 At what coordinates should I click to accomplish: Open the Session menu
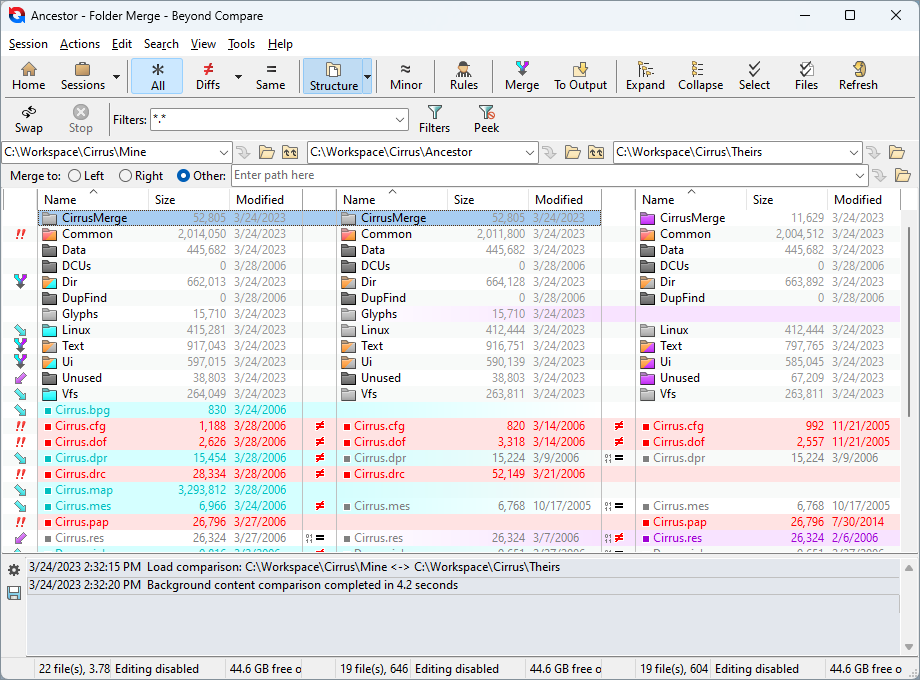tap(28, 43)
